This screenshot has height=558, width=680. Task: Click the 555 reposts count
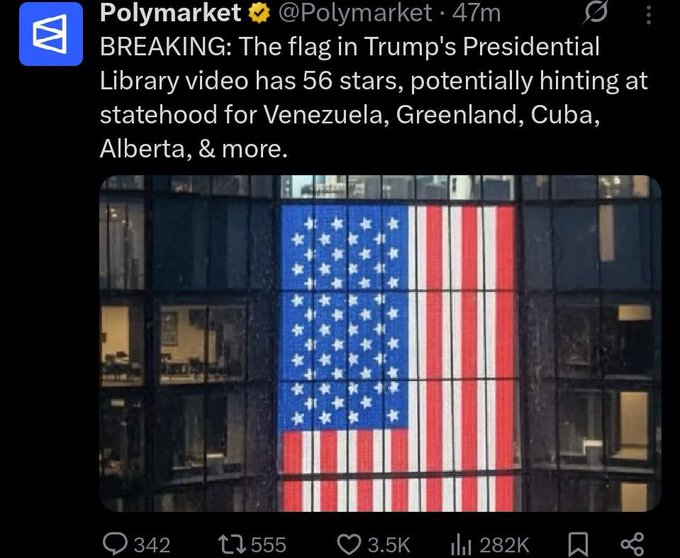click(268, 544)
